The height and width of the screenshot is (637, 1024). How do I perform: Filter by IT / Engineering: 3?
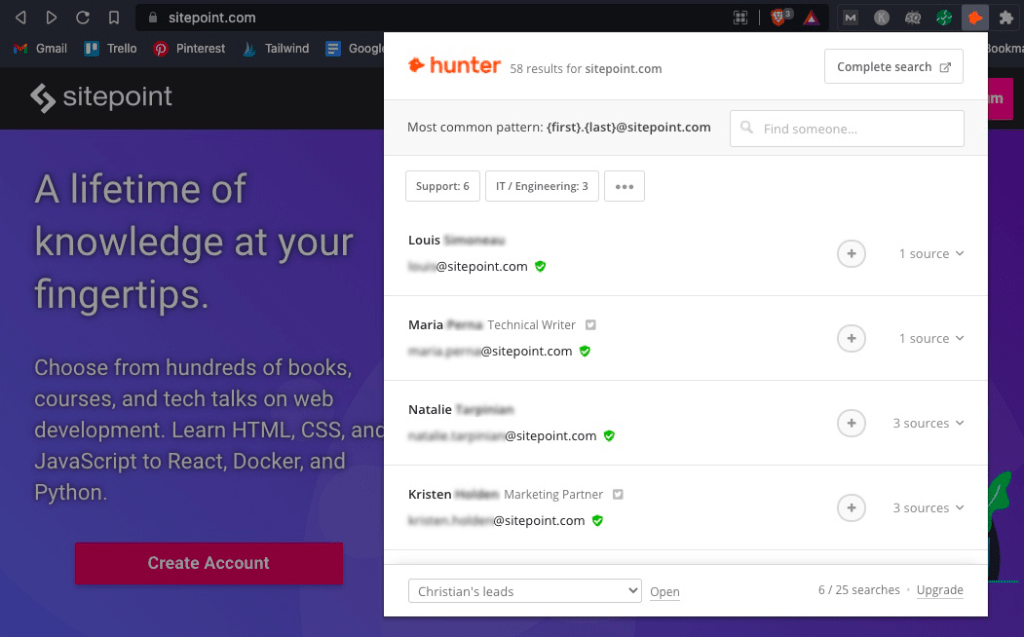click(542, 186)
